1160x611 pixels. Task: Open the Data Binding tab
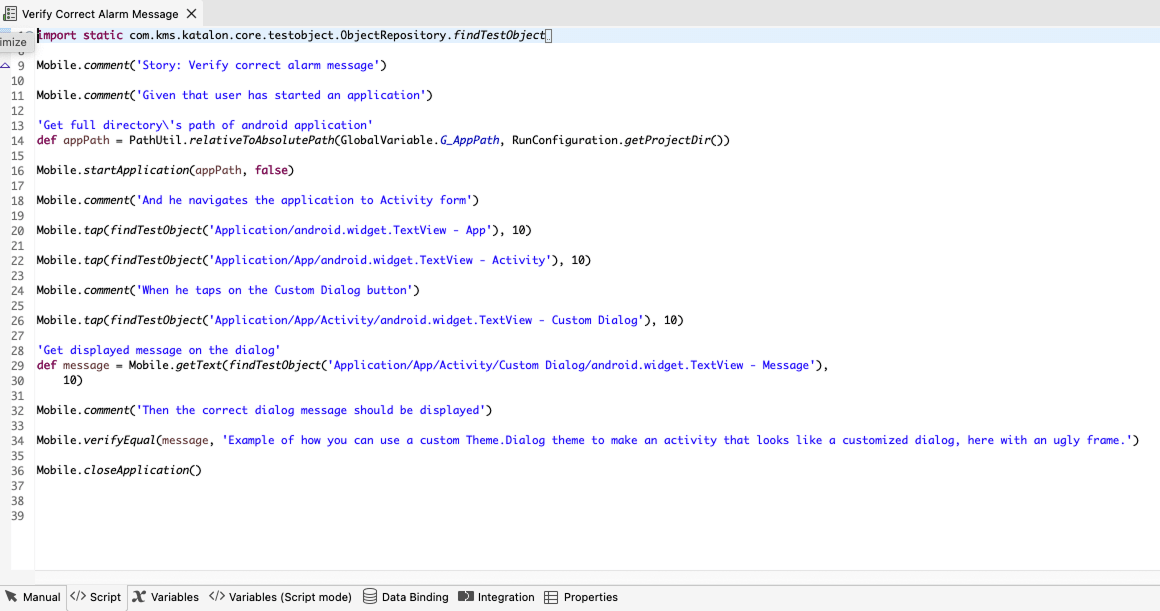[406, 597]
